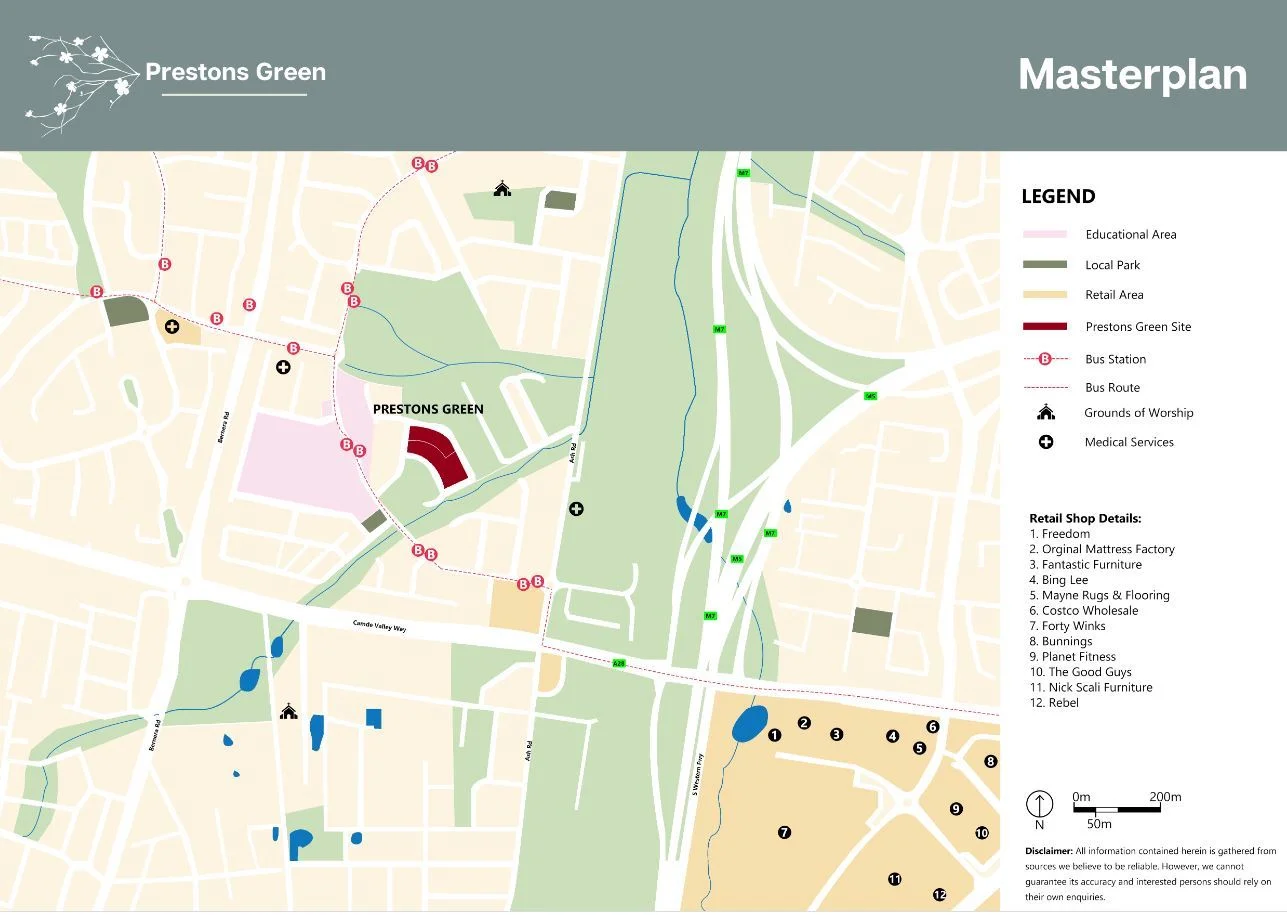The height and width of the screenshot is (915, 1287).
Task: Click retail marker number 7 on map
Action: [x=784, y=831]
